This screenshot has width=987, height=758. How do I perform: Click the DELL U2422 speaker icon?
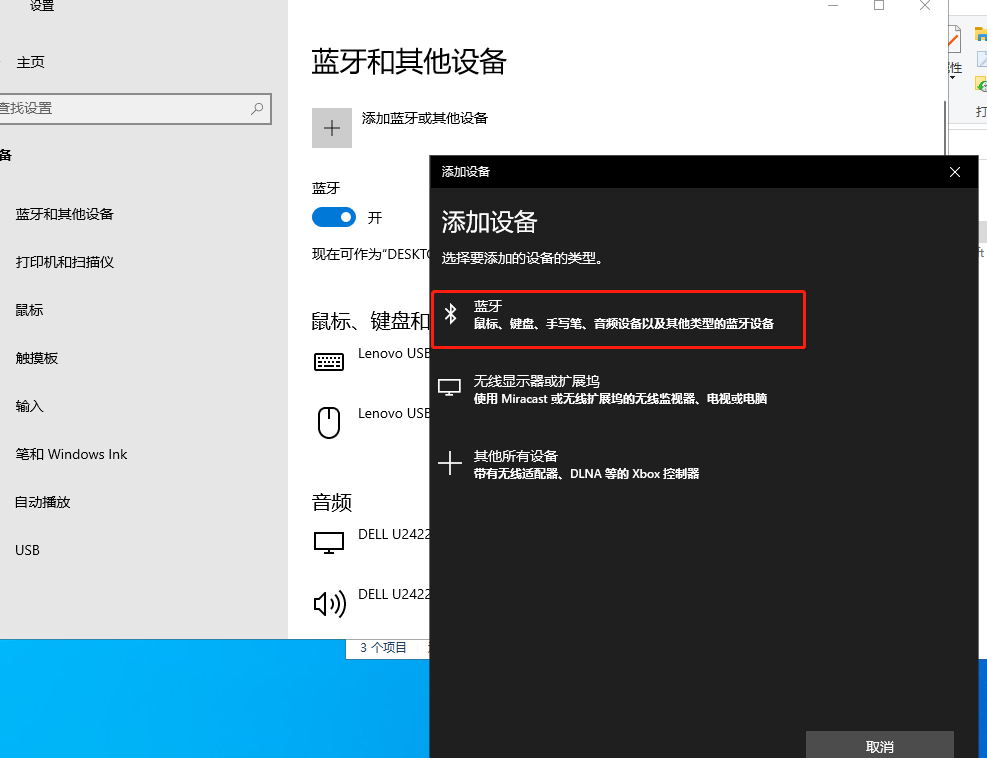[x=331, y=603]
